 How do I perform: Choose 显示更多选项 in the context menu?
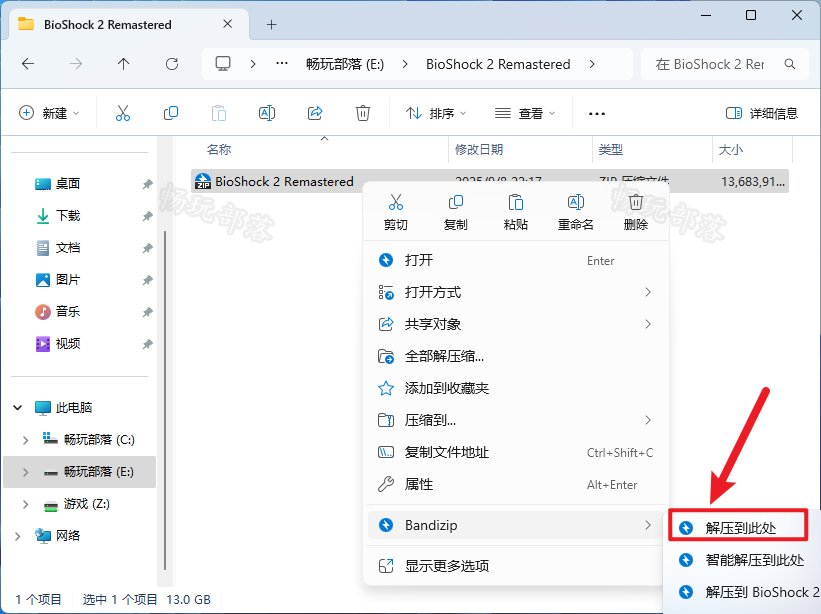(x=516, y=566)
